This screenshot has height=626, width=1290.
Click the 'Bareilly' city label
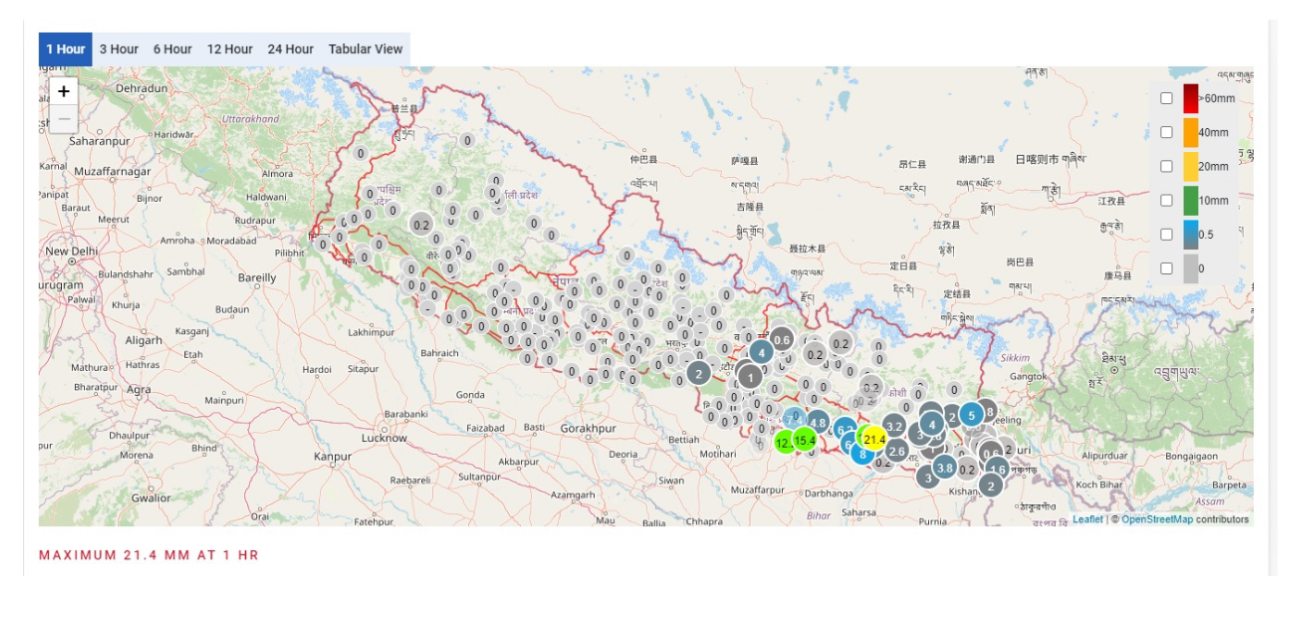coord(257,278)
